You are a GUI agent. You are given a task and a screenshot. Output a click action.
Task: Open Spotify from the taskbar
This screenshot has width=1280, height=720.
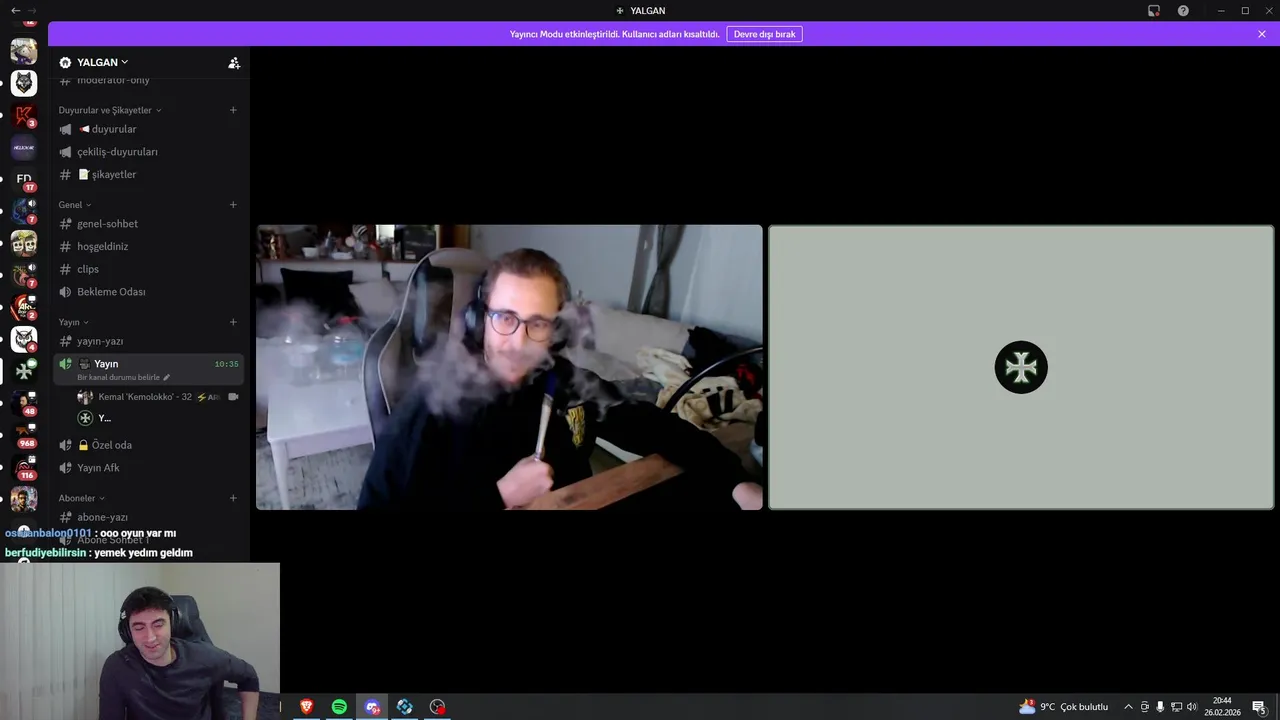[x=339, y=707]
